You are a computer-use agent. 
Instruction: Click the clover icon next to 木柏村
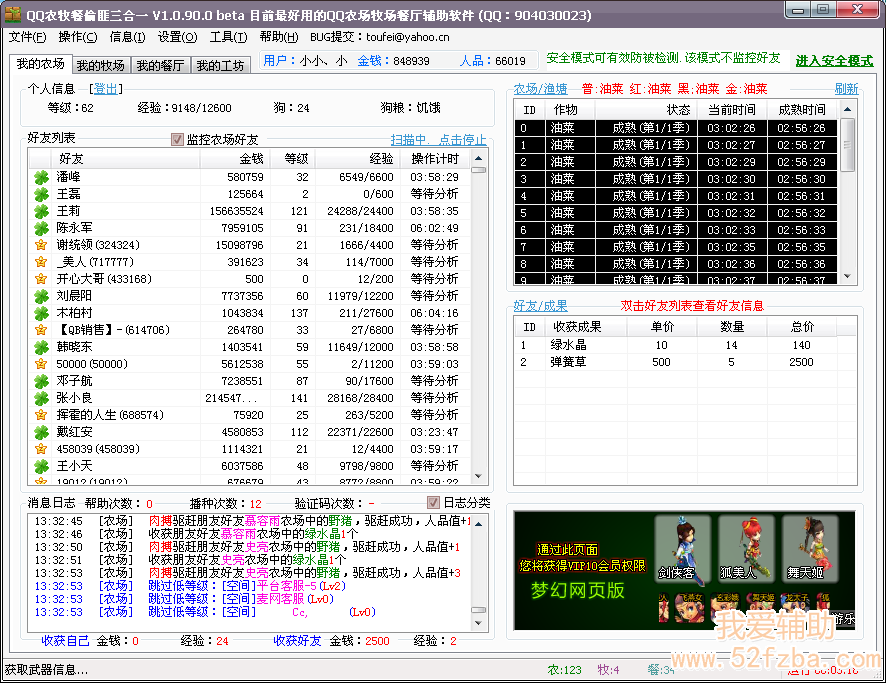point(41,313)
